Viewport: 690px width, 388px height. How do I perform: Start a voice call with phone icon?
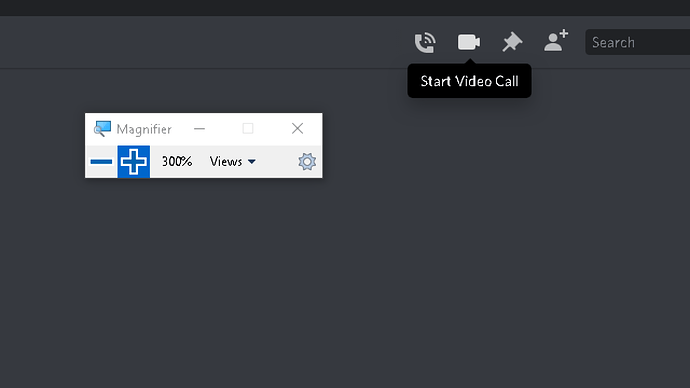click(x=425, y=42)
